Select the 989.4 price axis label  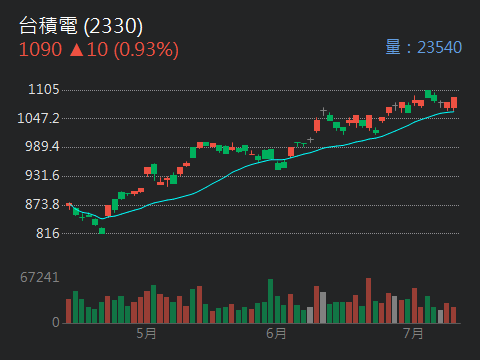point(42,146)
